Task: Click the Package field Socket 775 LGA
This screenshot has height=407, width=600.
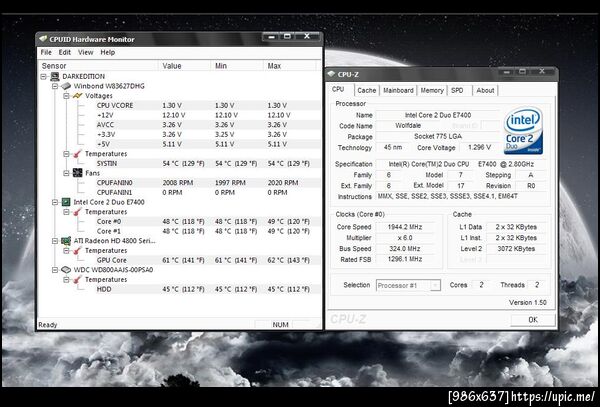Action: [438, 136]
